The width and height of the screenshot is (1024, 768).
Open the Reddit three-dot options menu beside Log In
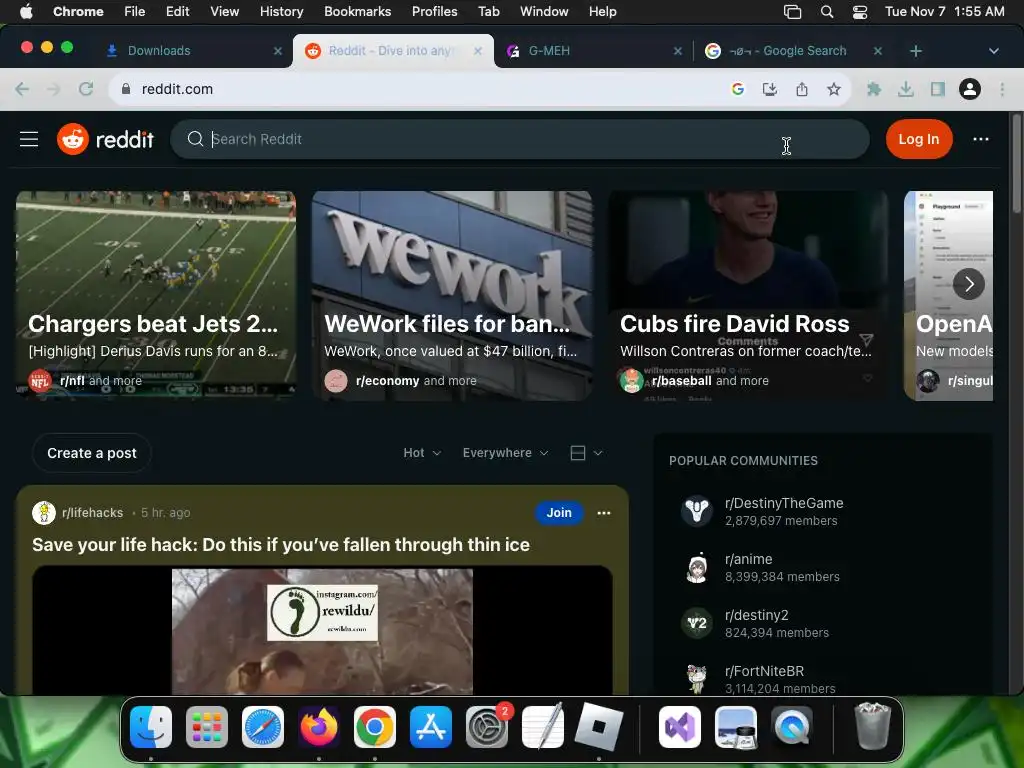(980, 139)
